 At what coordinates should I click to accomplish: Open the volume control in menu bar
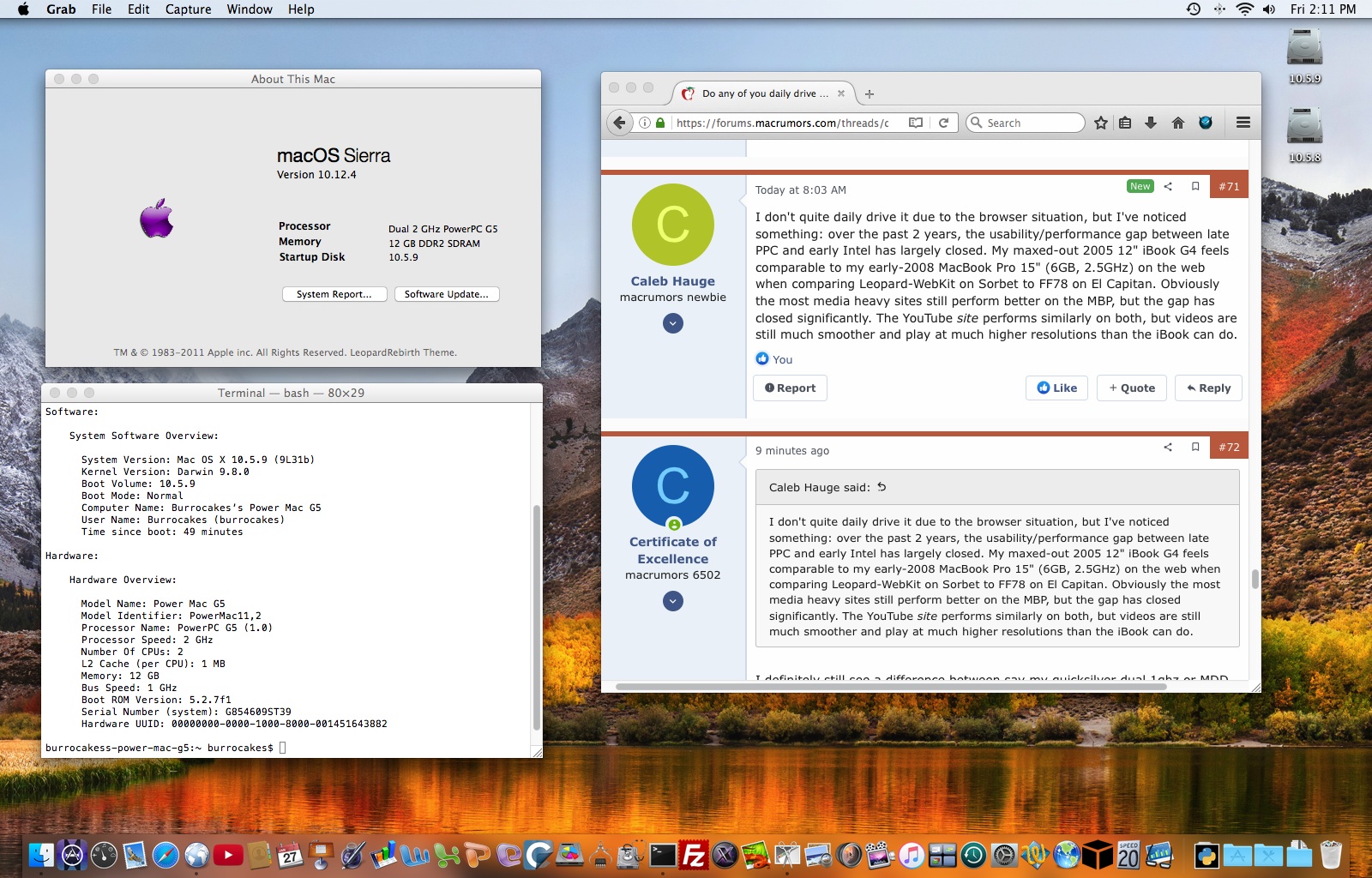coord(1269,9)
